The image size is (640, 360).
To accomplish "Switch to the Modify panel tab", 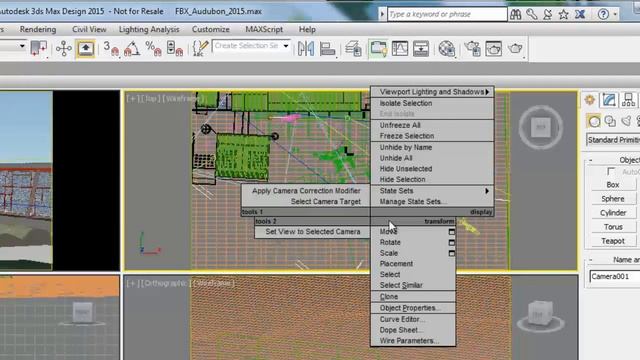I will point(609,100).
